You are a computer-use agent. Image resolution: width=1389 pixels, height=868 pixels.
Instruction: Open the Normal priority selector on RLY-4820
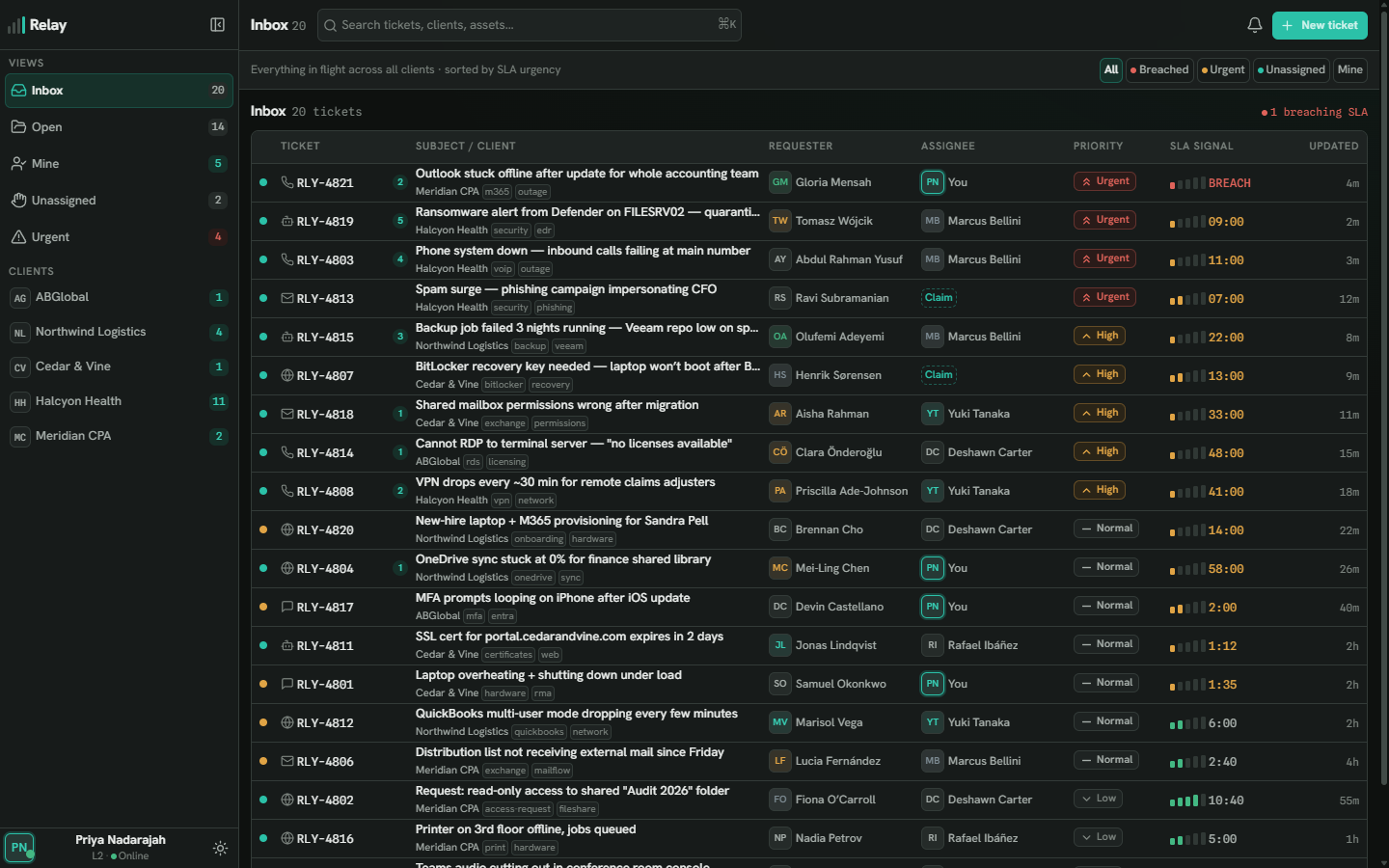[1106, 529]
